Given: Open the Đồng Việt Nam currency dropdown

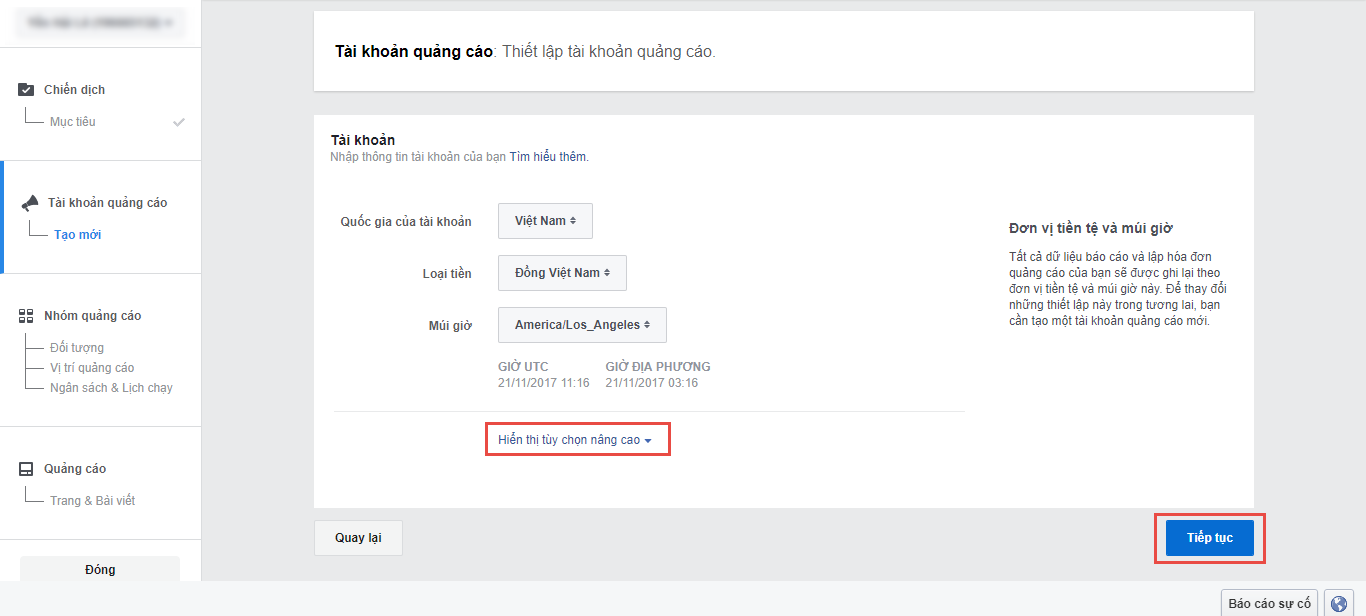Looking at the screenshot, I should tap(562, 273).
